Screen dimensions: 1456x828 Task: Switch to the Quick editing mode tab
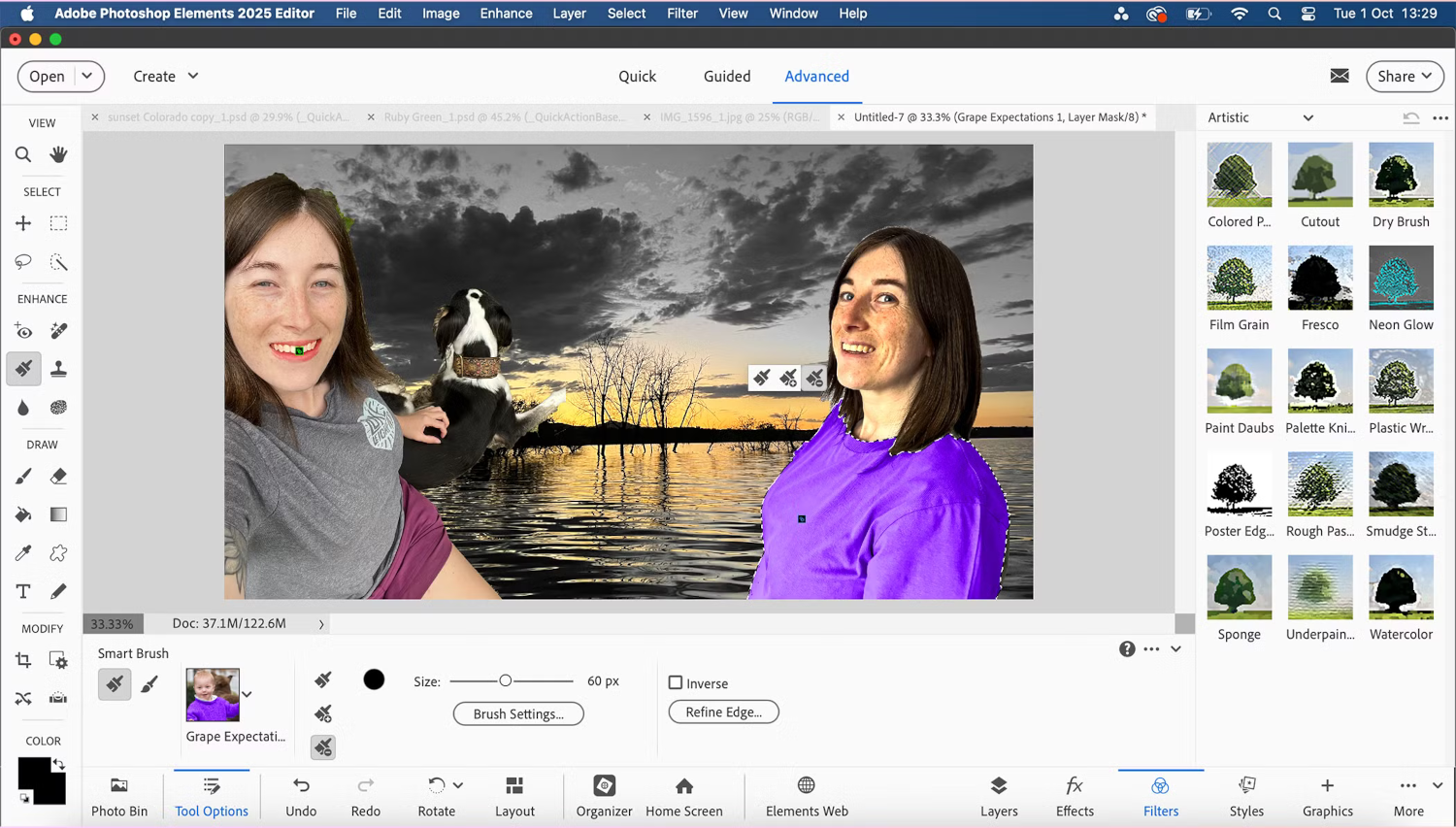(x=638, y=77)
